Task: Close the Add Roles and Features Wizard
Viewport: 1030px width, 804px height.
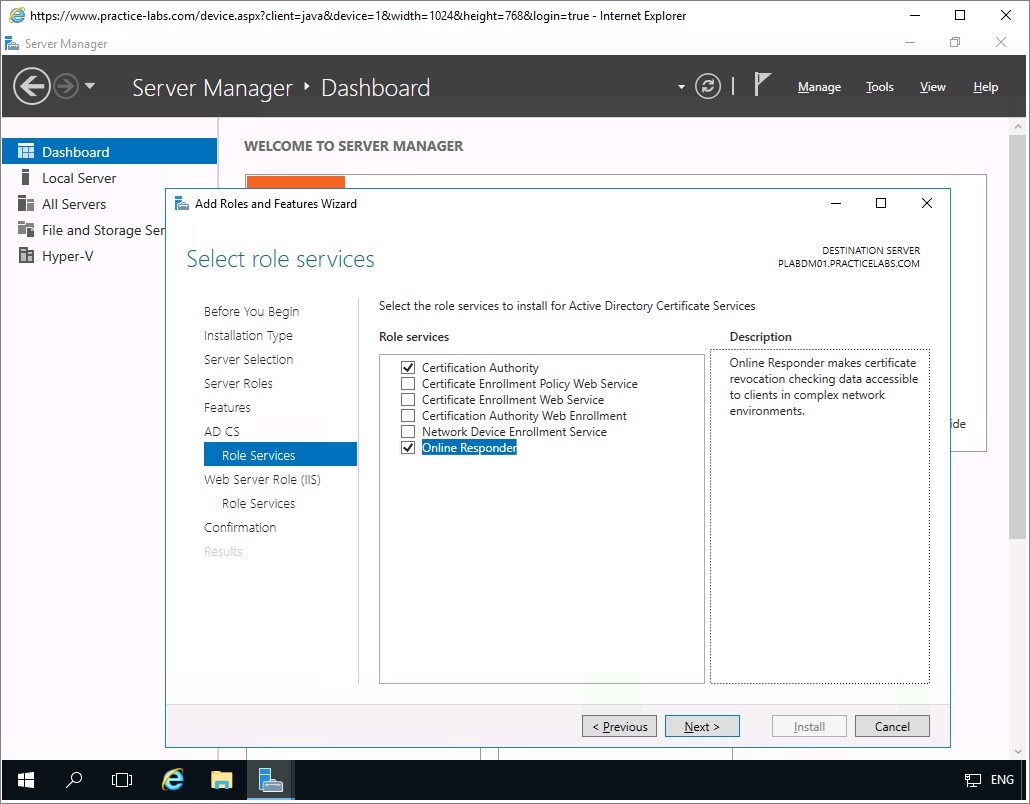Action: pyautogui.click(x=927, y=203)
